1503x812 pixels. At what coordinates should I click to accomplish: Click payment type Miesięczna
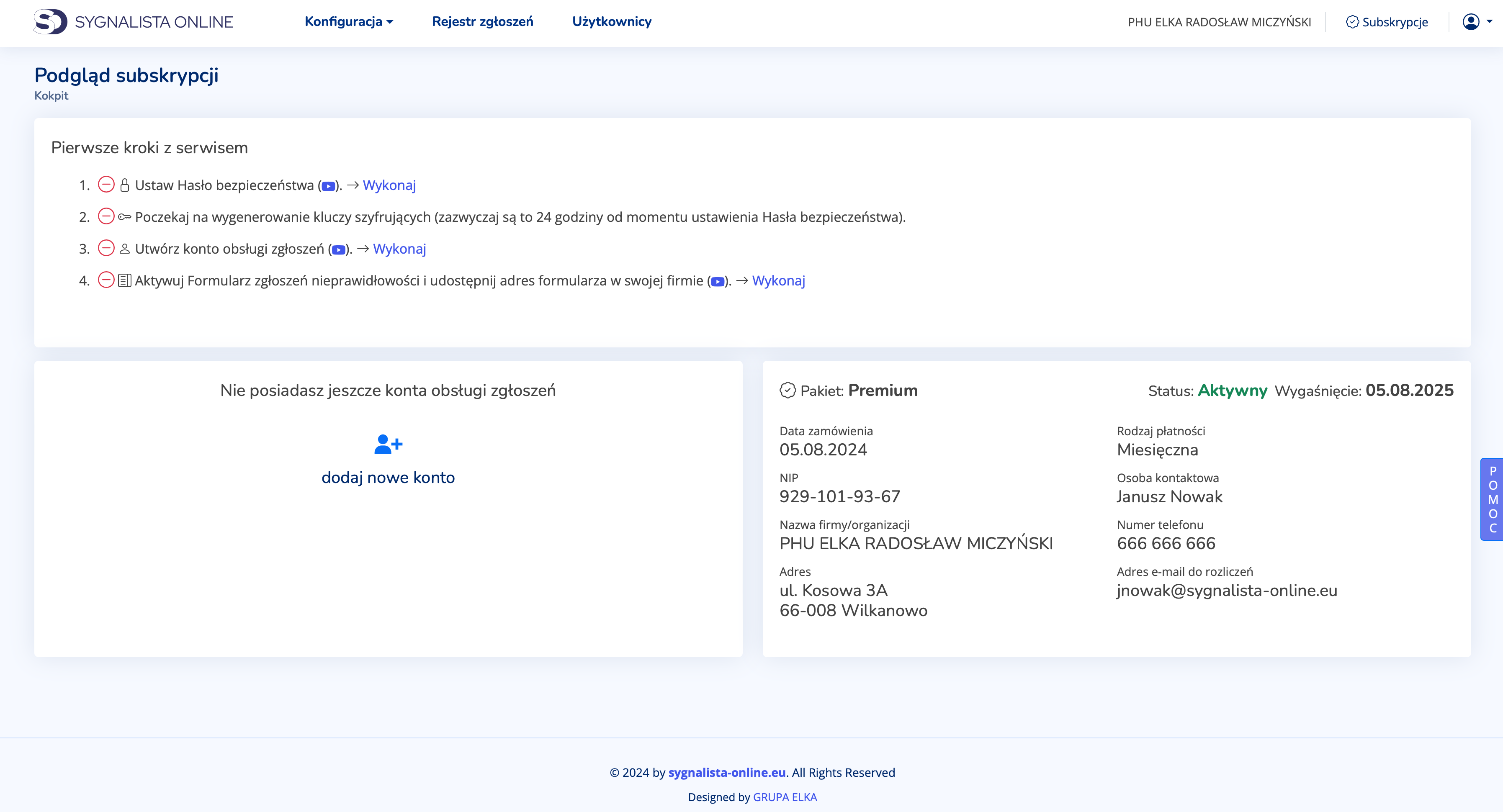click(1158, 450)
